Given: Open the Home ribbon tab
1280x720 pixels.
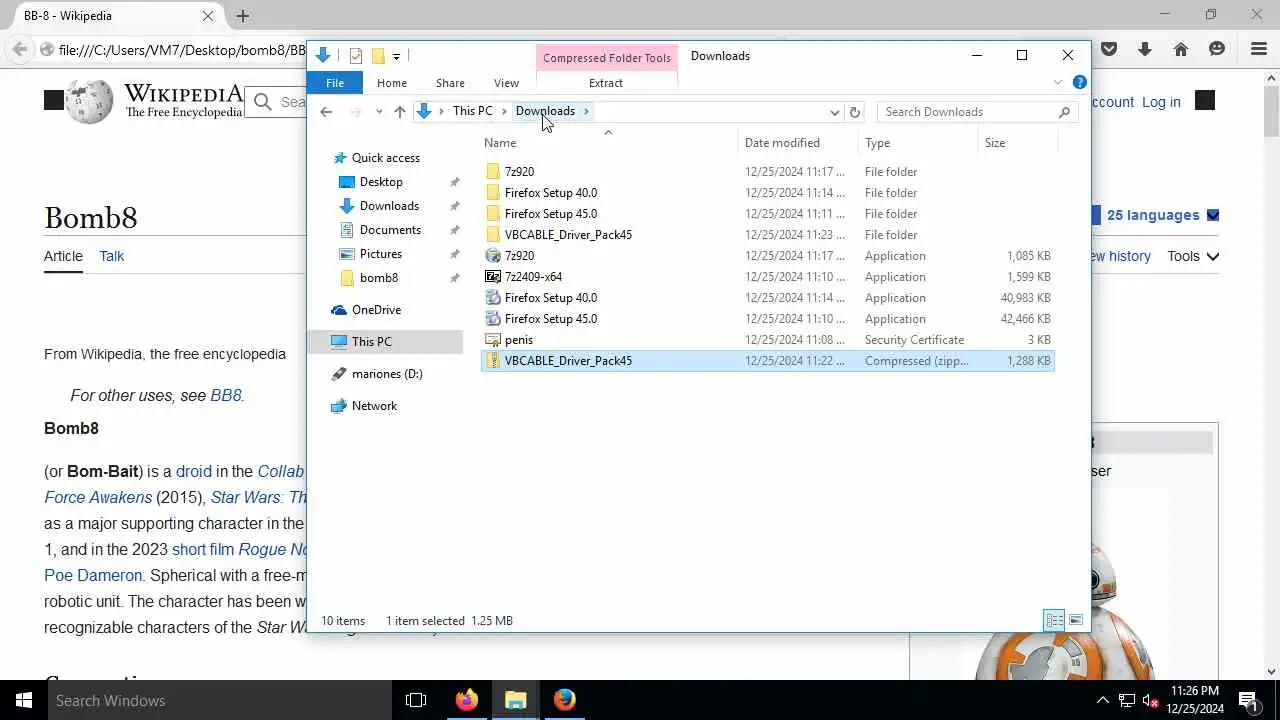Looking at the screenshot, I should pyautogui.click(x=391, y=83).
